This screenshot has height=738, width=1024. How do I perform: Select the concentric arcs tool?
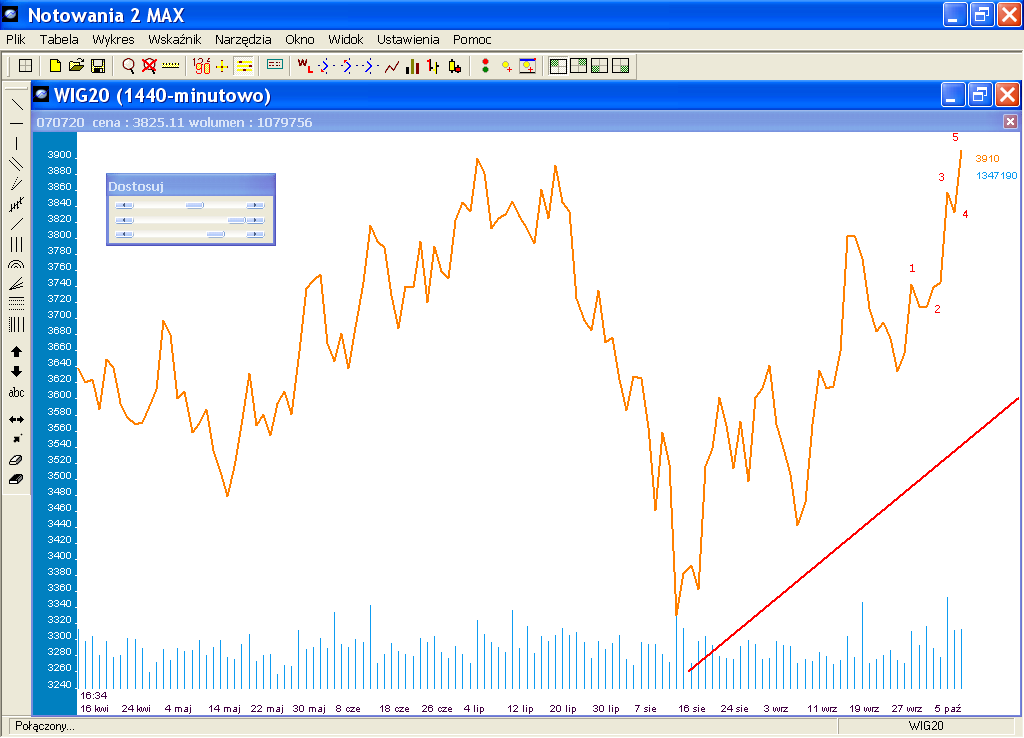[x=16, y=265]
